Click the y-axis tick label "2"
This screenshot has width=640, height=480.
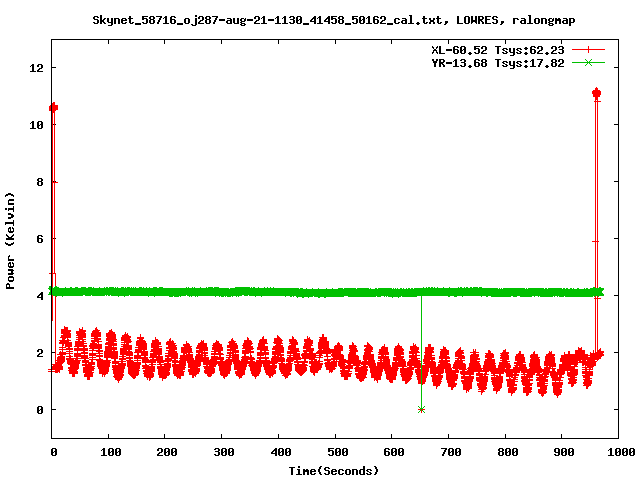point(40,353)
